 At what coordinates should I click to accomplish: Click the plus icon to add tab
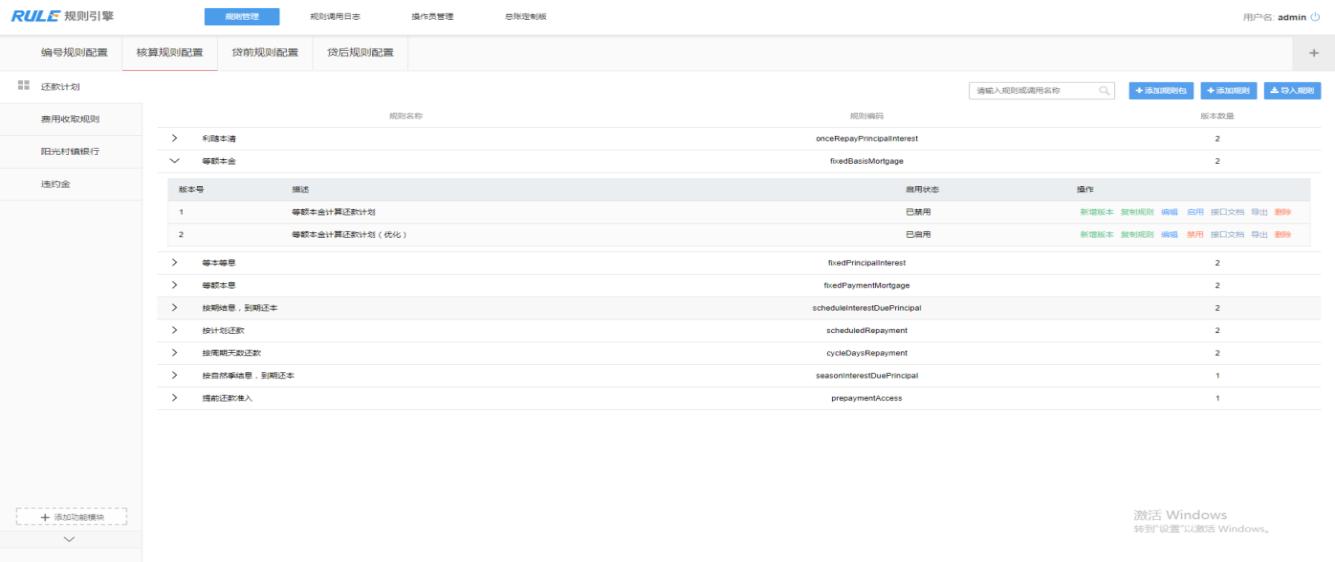point(1314,53)
